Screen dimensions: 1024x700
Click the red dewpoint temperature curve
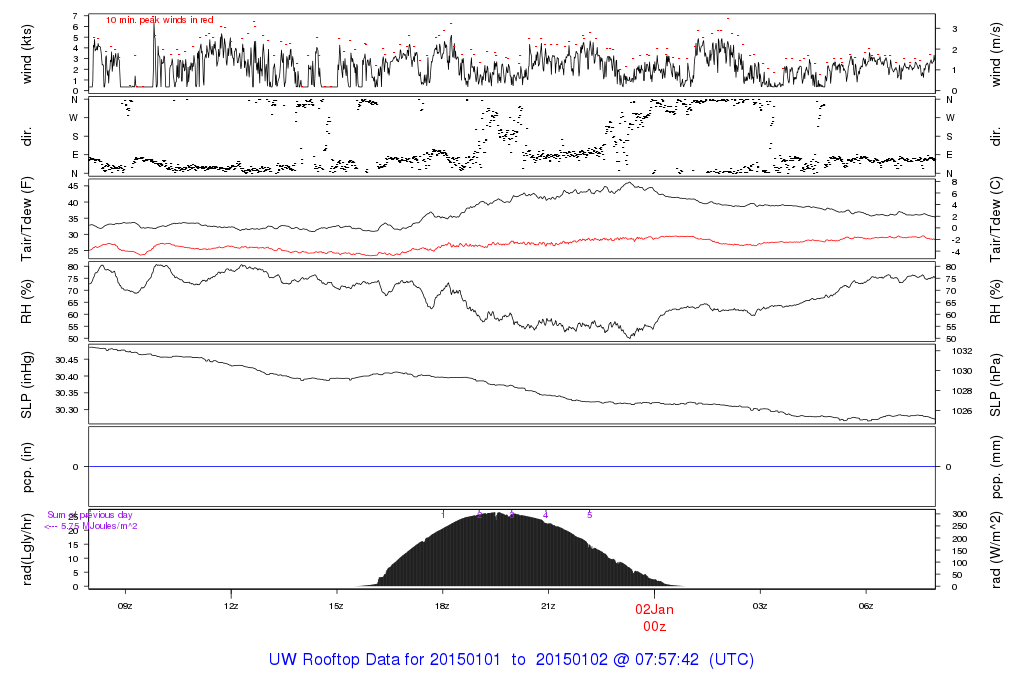[x=512, y=242]
